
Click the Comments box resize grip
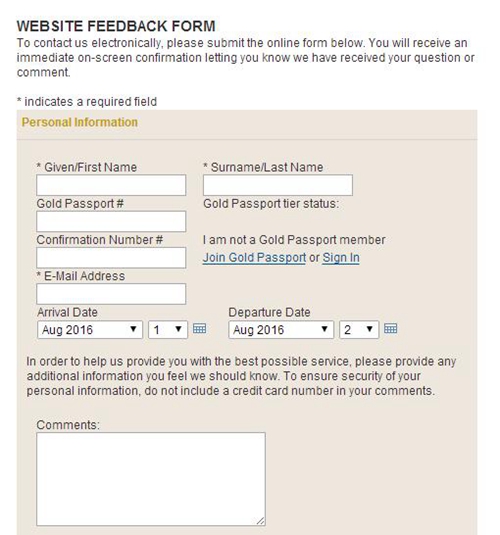click(x=261, y=521)
